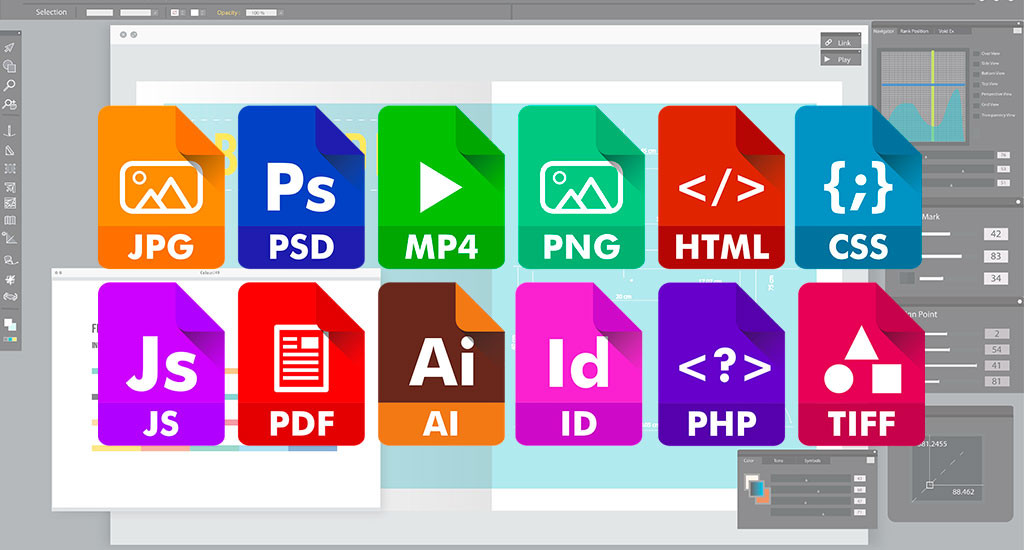1024x550 pixels.
Task: Click the first blank input field in the top bar
Action: [x=99, y=12]
